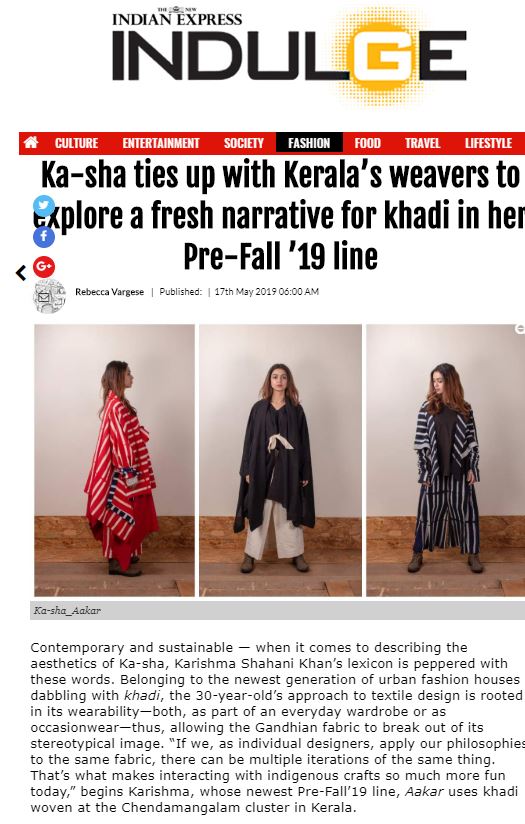Screen dimensions: 525x824
Task: Share article on Twitter
Action: [44, 205]
